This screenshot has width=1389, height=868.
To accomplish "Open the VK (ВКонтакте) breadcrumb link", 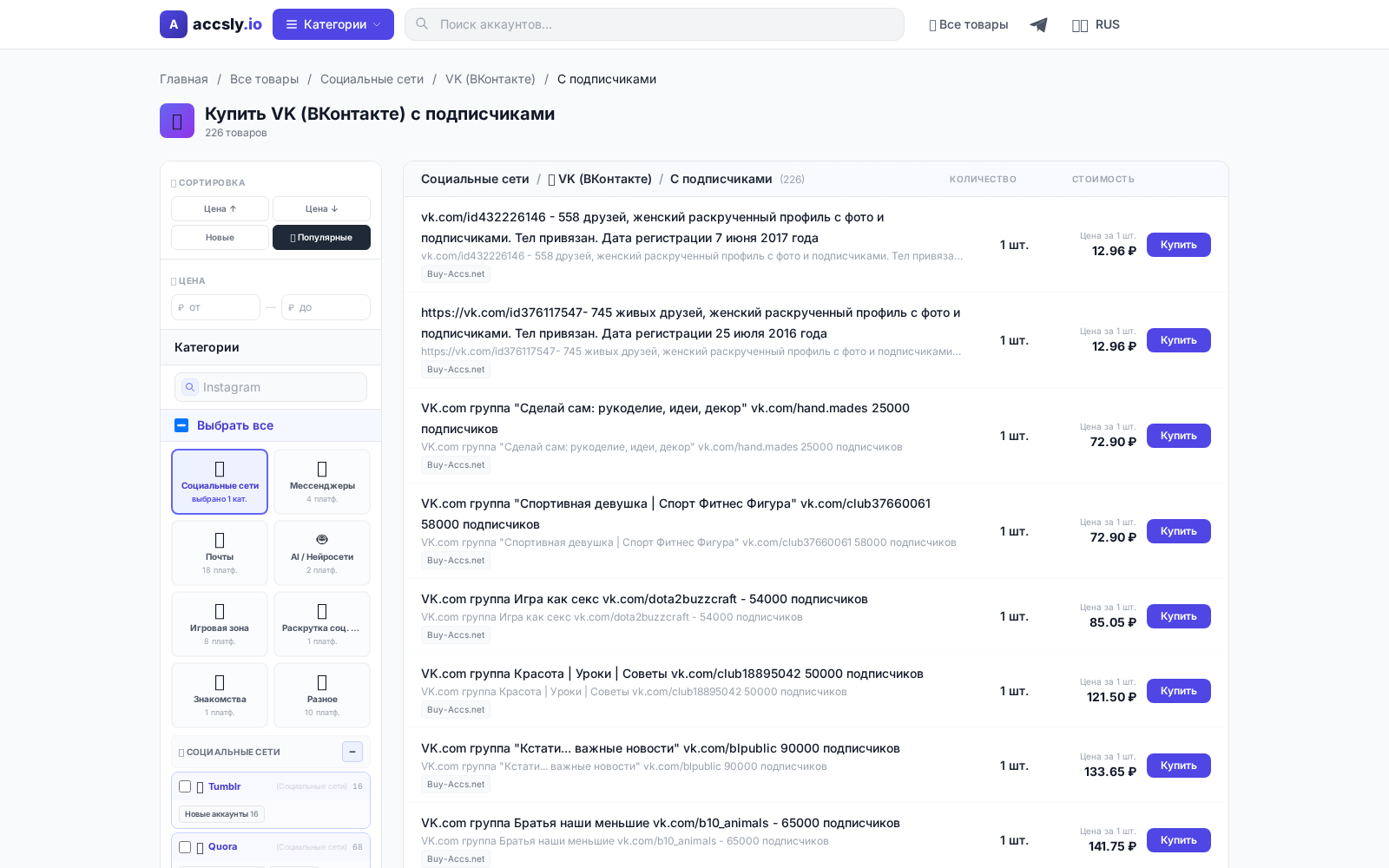I will click(490, 79).
